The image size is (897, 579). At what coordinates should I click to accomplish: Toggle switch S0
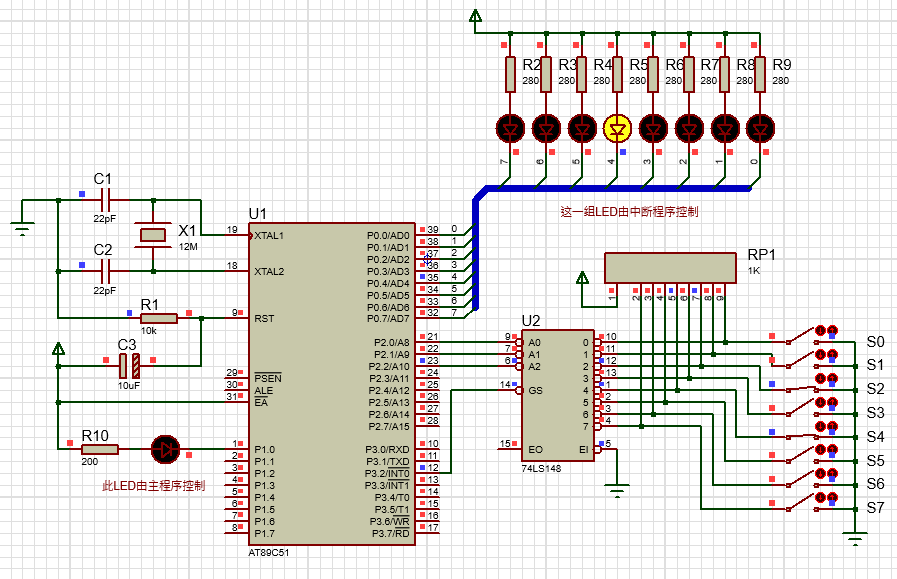(801, 336)
